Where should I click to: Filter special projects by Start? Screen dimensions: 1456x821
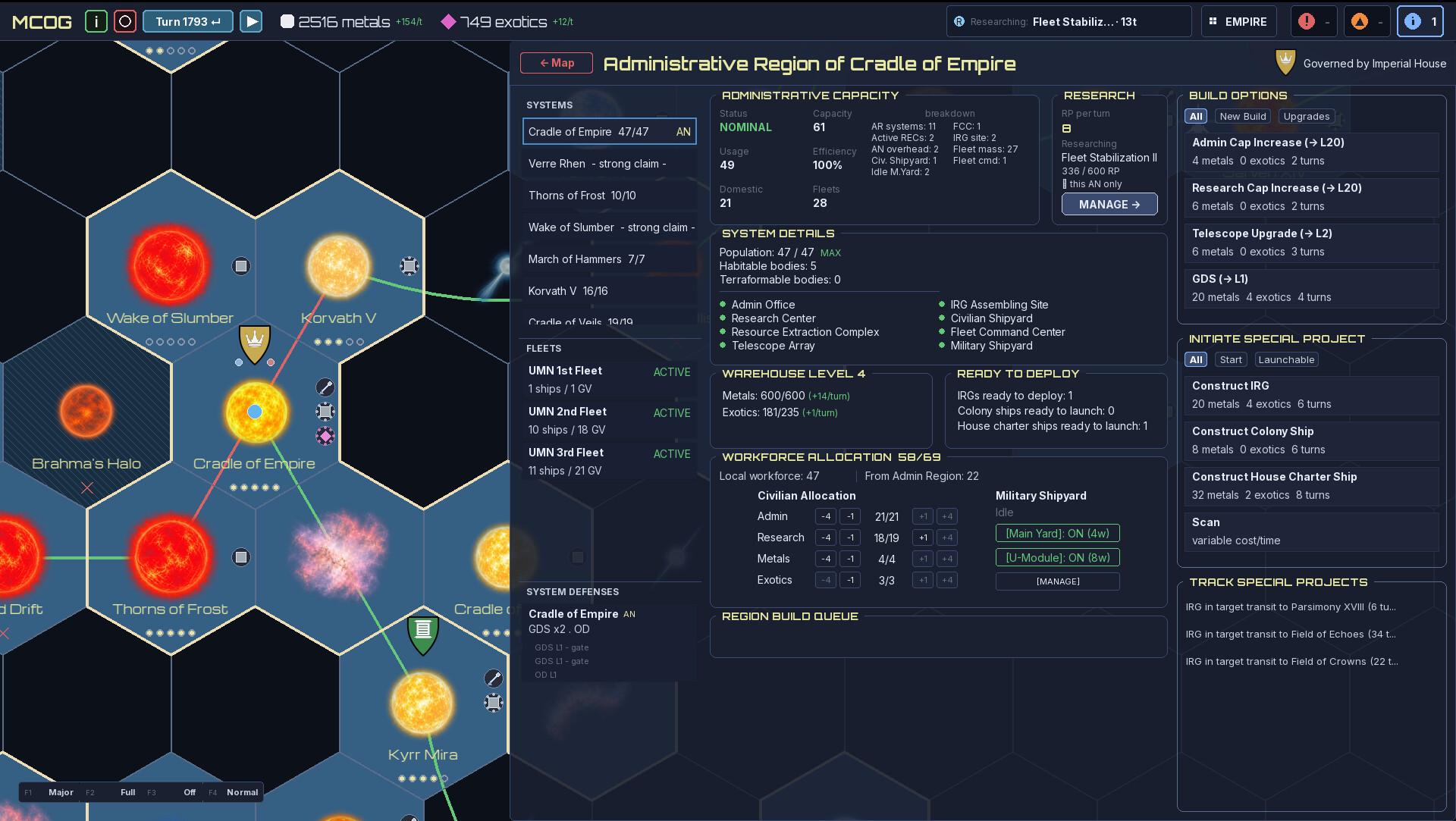click(x=1231, y=360)
